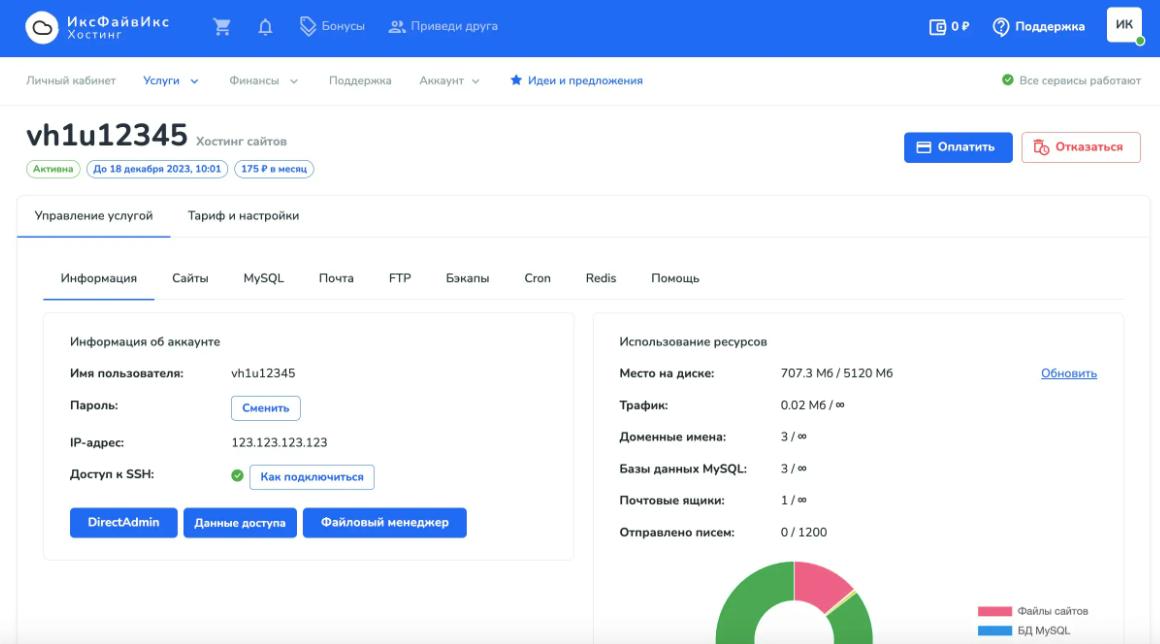1160x644 pixels.
Task: Click the green SSH access checkmark
Action: pyautogui.click(x=237, y=475)
